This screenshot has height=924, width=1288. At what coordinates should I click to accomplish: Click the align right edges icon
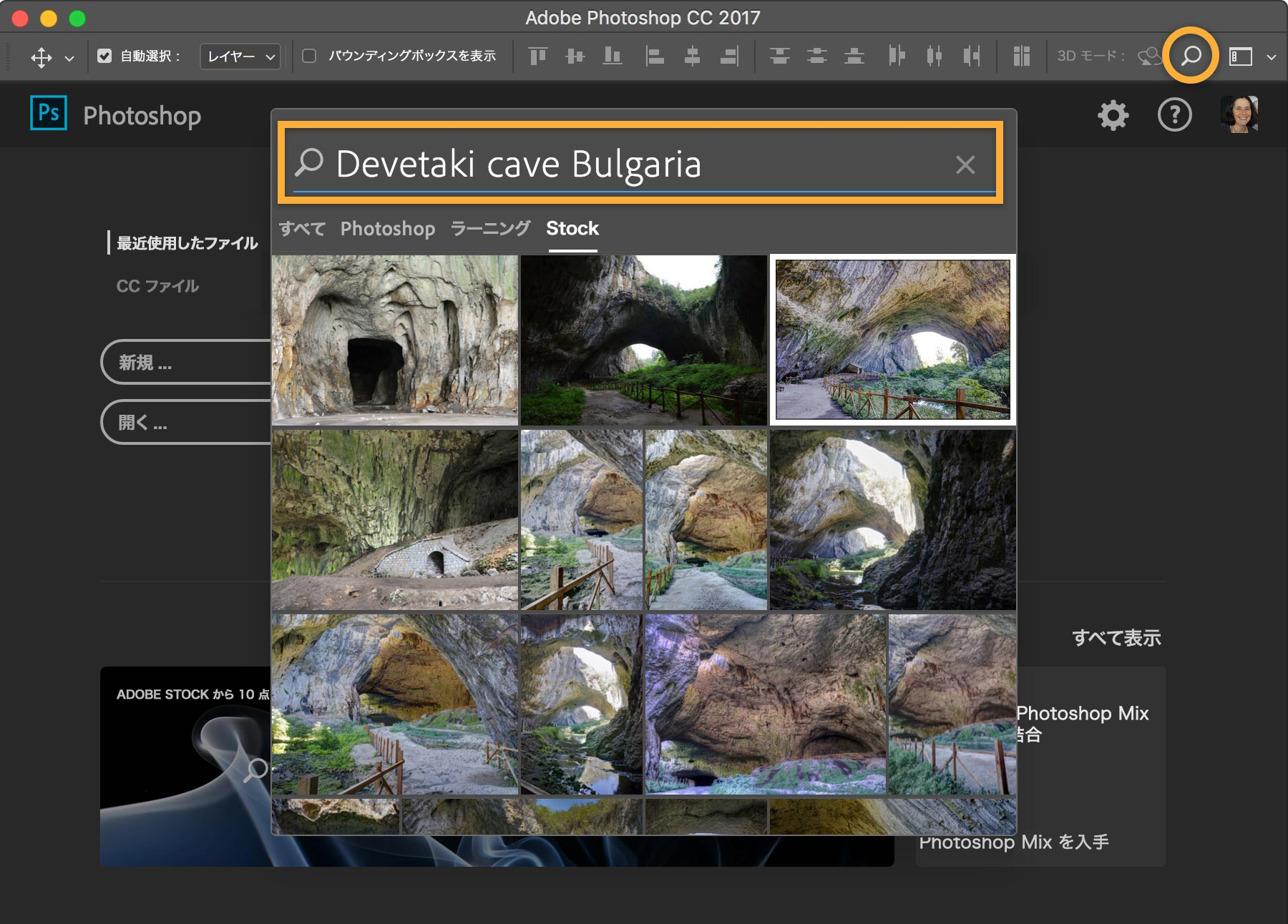pyautogui.click(x=729, y=56)
